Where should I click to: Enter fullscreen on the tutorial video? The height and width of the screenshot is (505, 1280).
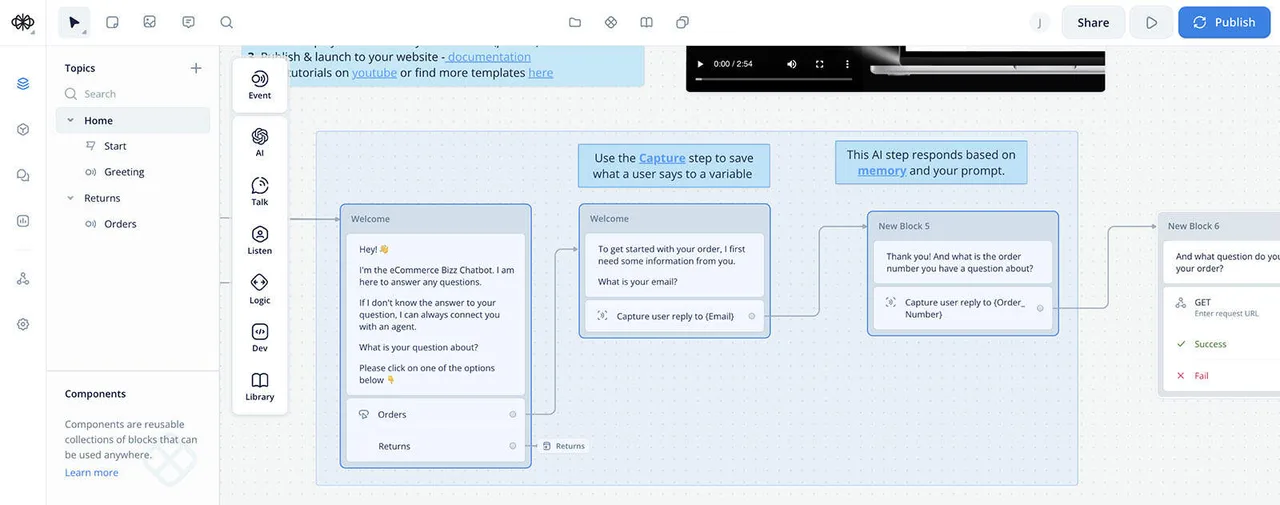tap(819, 64)
